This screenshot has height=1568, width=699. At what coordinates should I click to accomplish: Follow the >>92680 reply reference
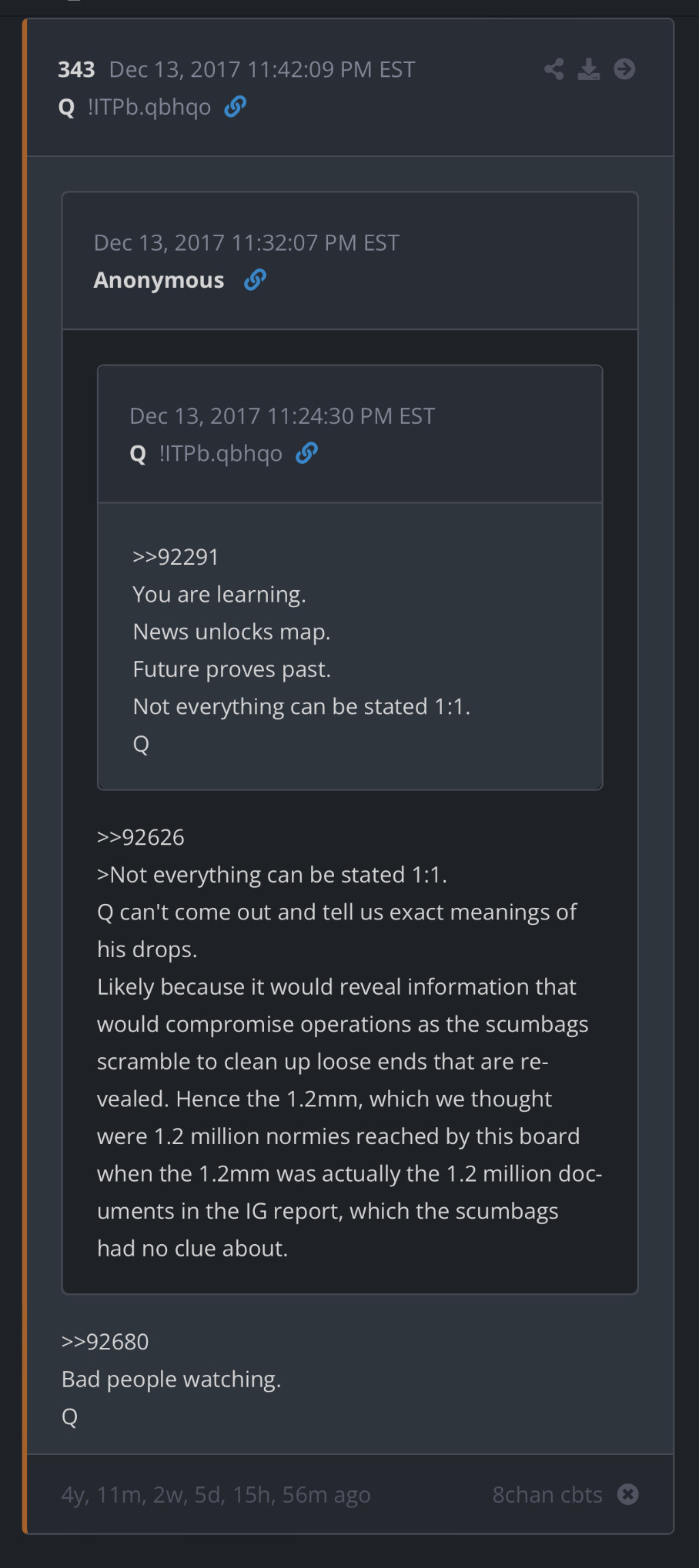pos(105,1342)
